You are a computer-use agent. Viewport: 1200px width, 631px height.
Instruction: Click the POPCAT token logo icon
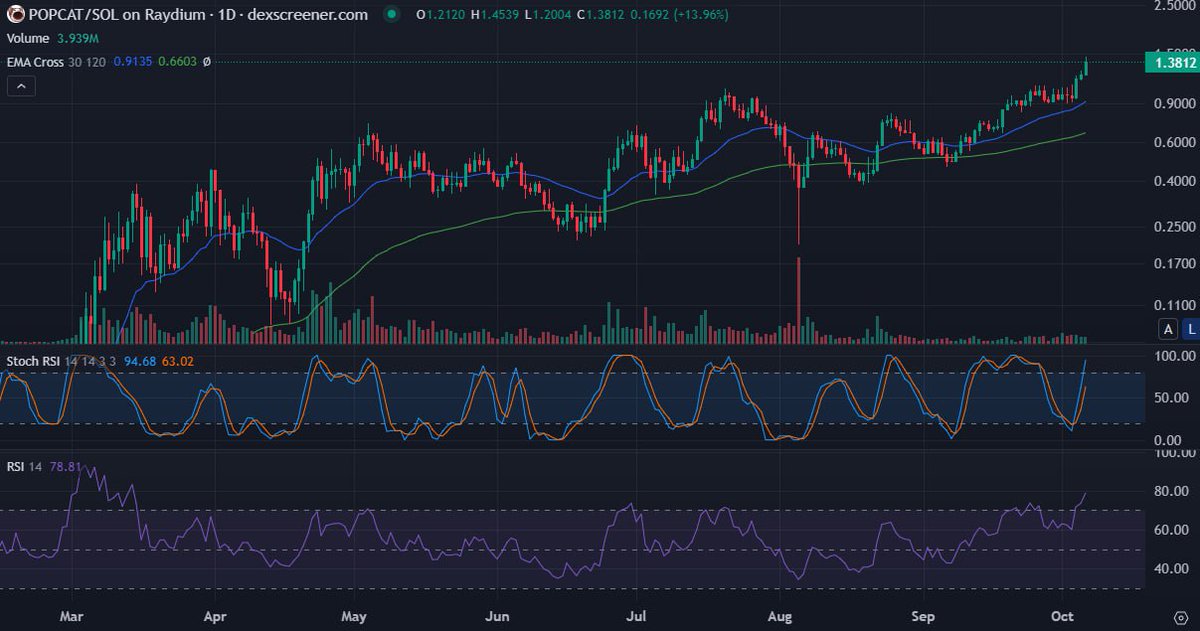pos(14,15)
